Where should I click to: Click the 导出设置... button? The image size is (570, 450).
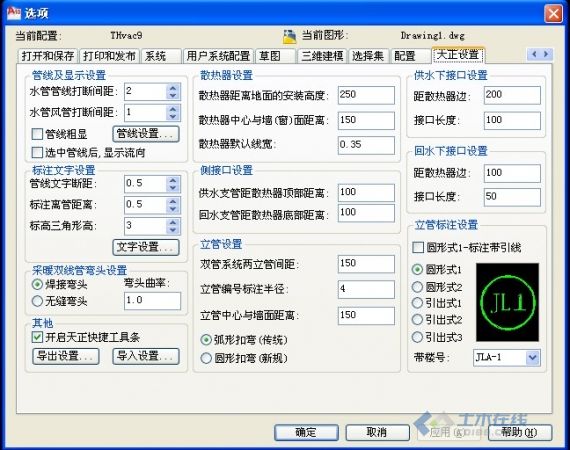coord(66,356)
